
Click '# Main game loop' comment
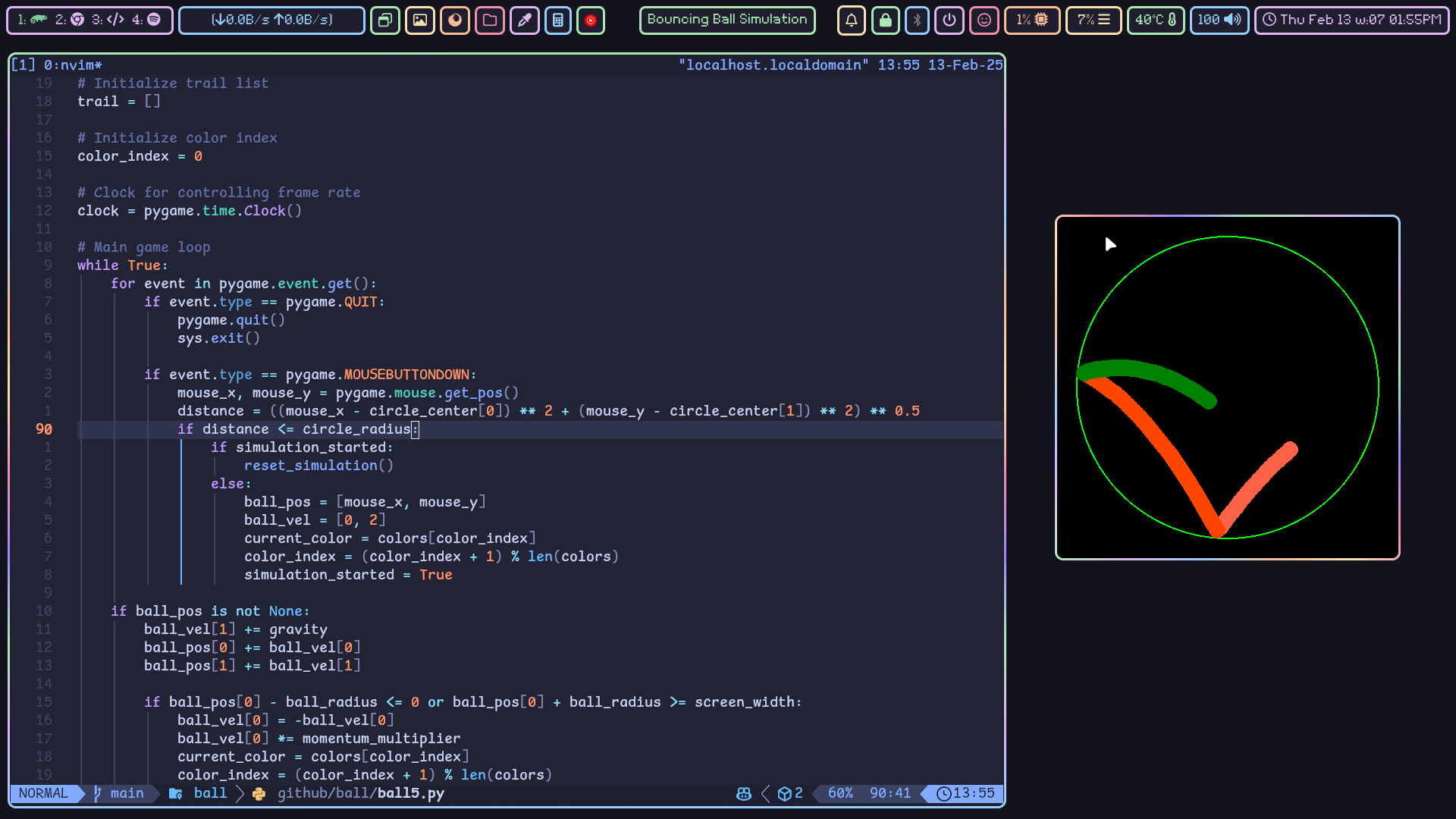(144, 247)
